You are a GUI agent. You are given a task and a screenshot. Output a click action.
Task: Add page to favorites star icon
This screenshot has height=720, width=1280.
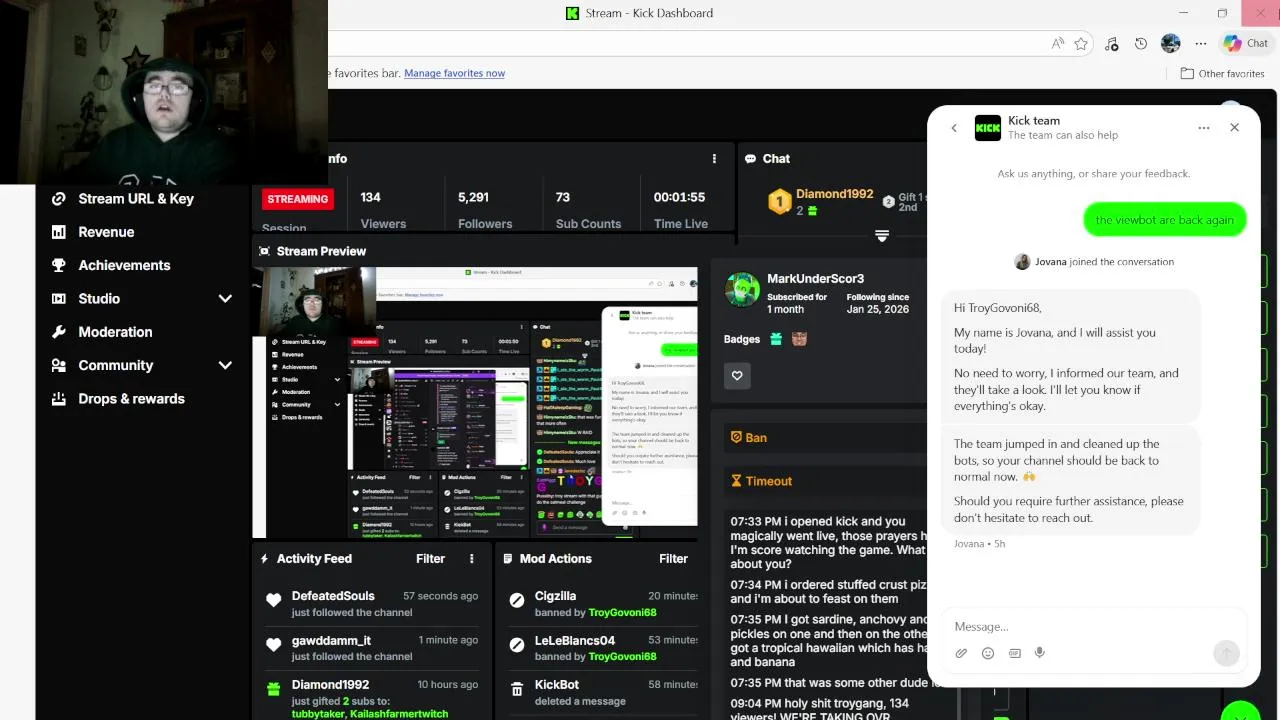coord(1081,44)
